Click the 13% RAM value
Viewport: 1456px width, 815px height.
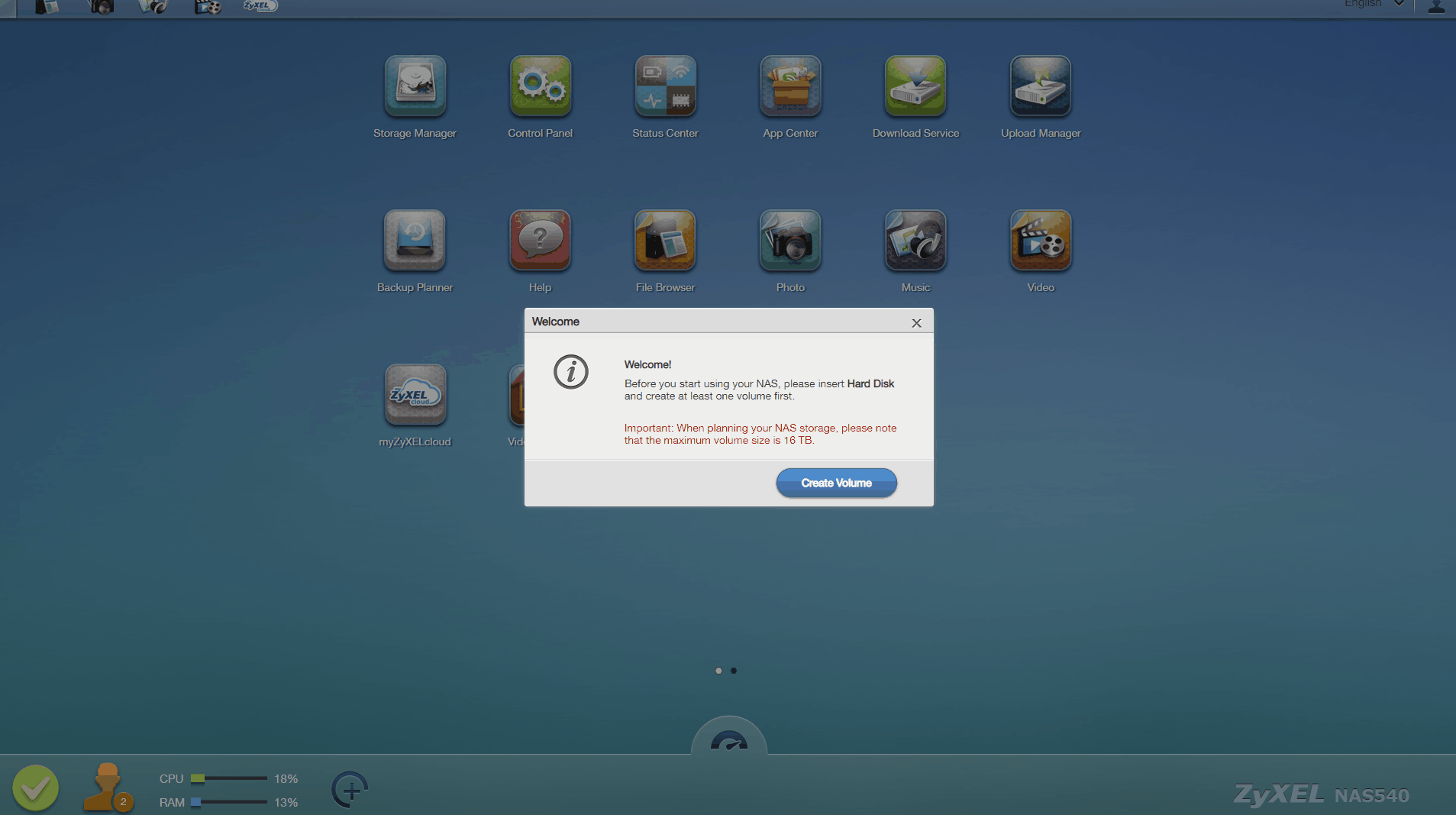tap(286, 803)
